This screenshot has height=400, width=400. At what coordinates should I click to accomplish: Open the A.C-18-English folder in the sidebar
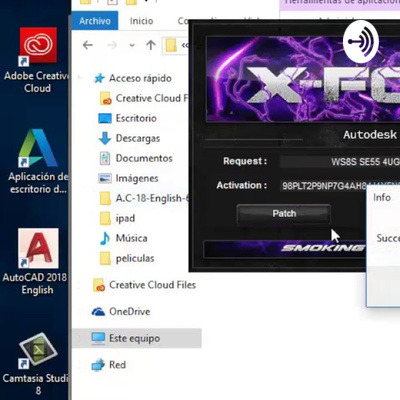(x=144, y=198)
